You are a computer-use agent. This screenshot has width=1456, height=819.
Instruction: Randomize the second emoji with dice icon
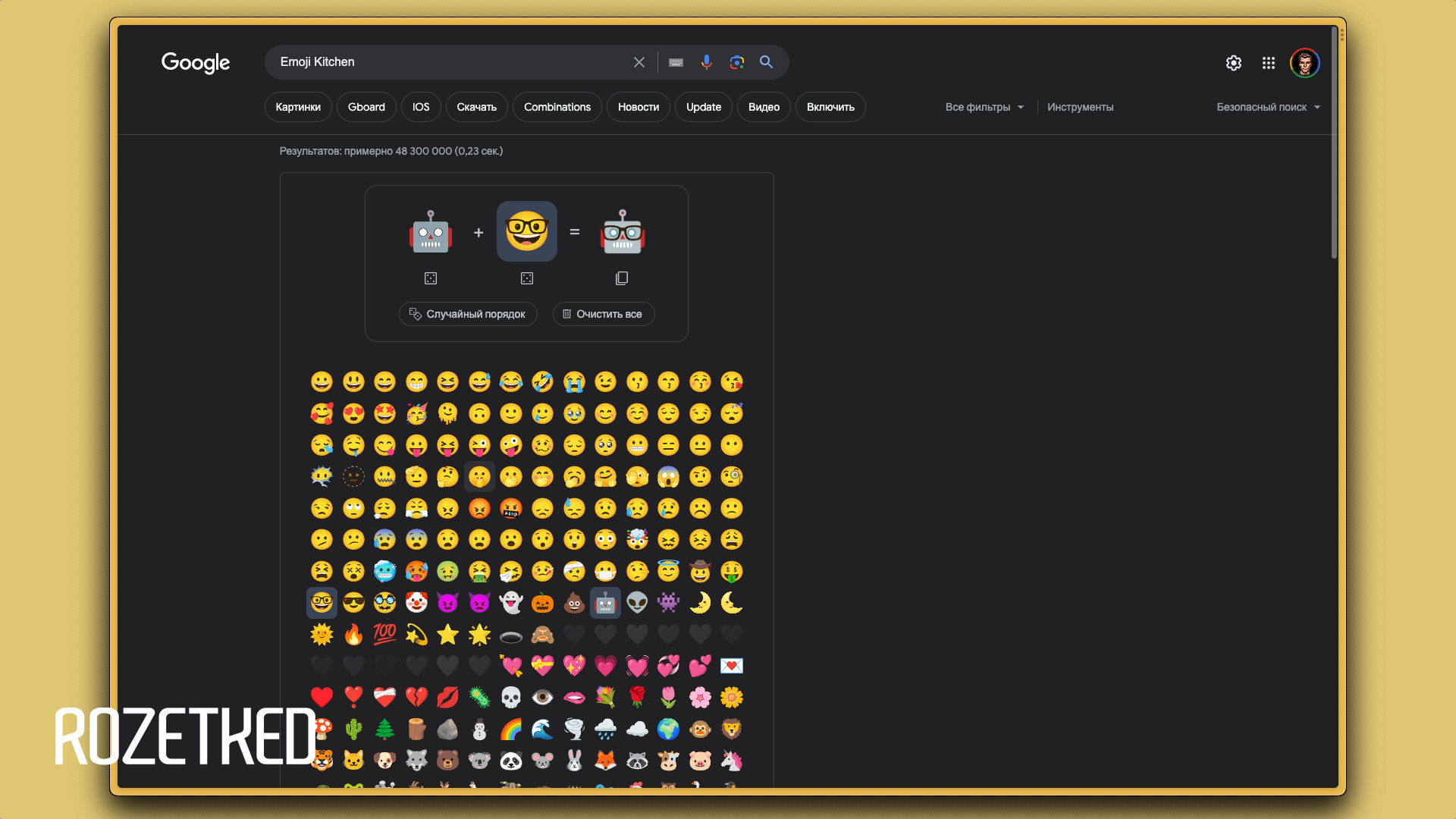527,278
